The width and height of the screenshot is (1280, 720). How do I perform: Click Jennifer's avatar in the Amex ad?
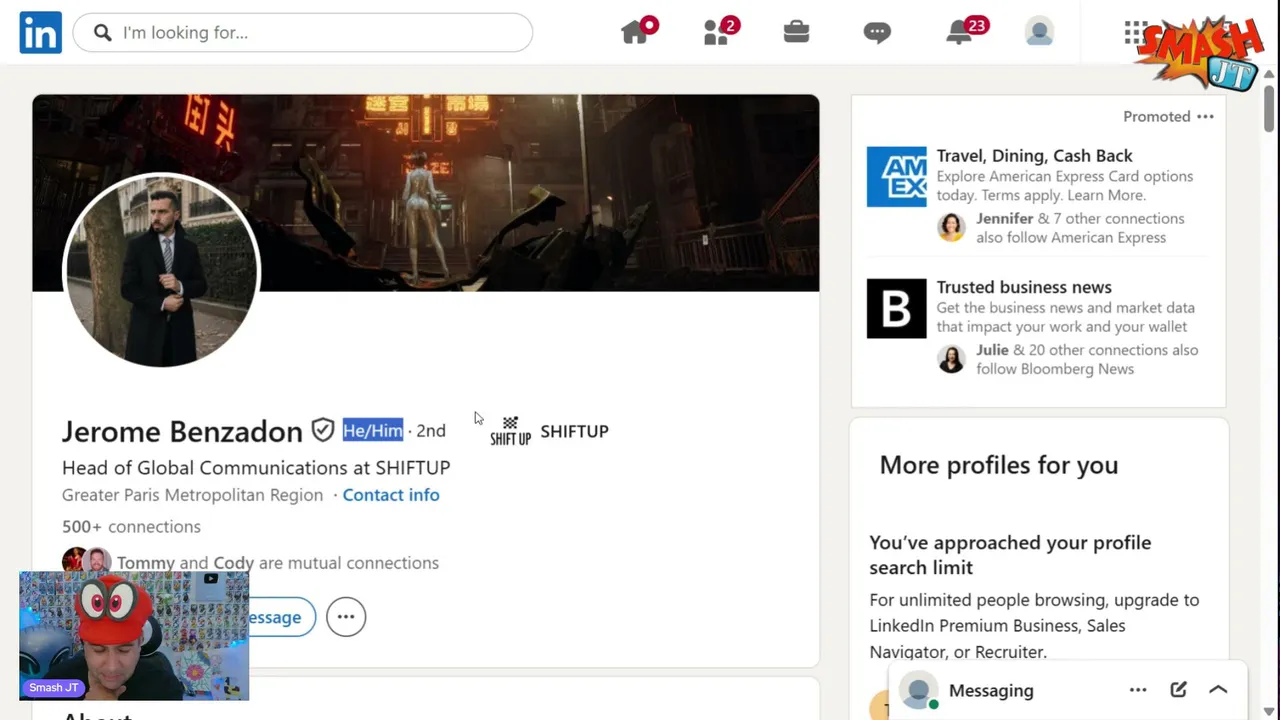pos(951,227)
